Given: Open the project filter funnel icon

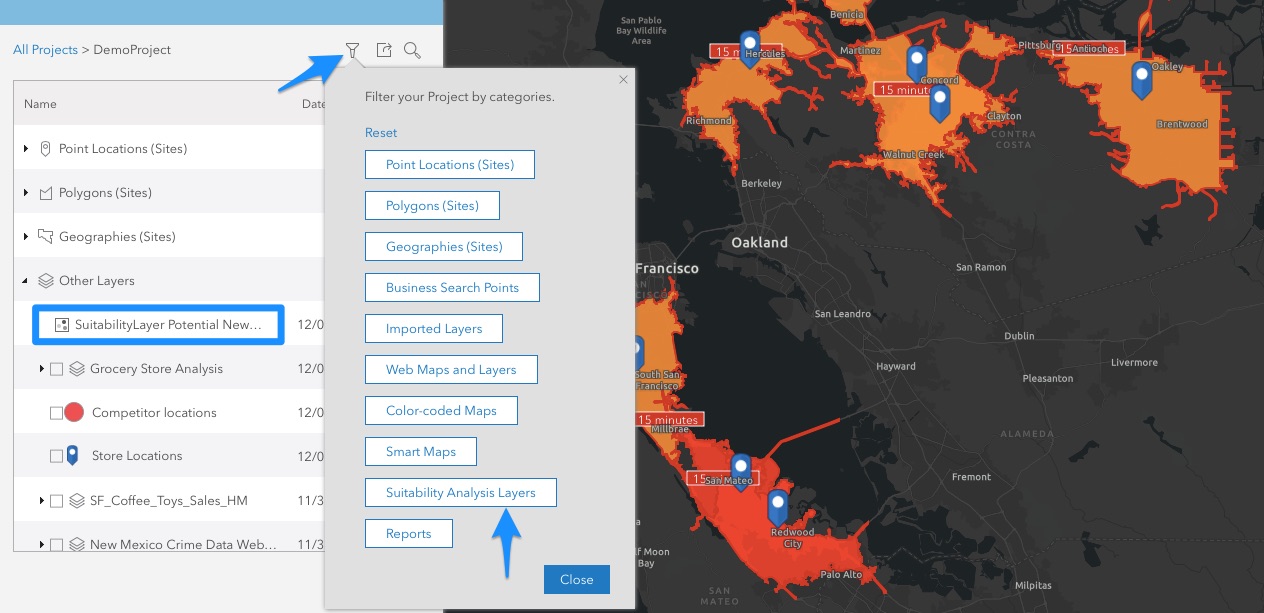Looking at the screenshot, I should (x=352, y=50).
